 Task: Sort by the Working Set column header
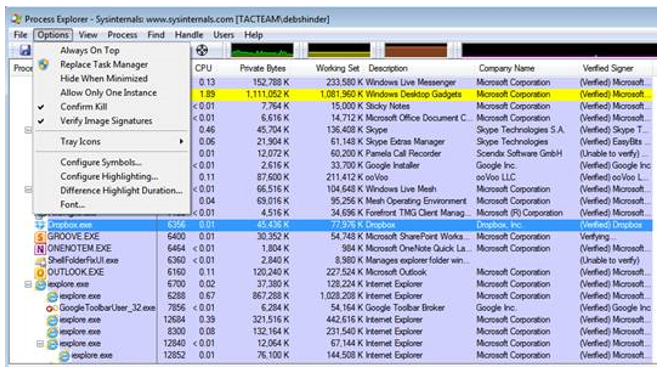[337, 68]
